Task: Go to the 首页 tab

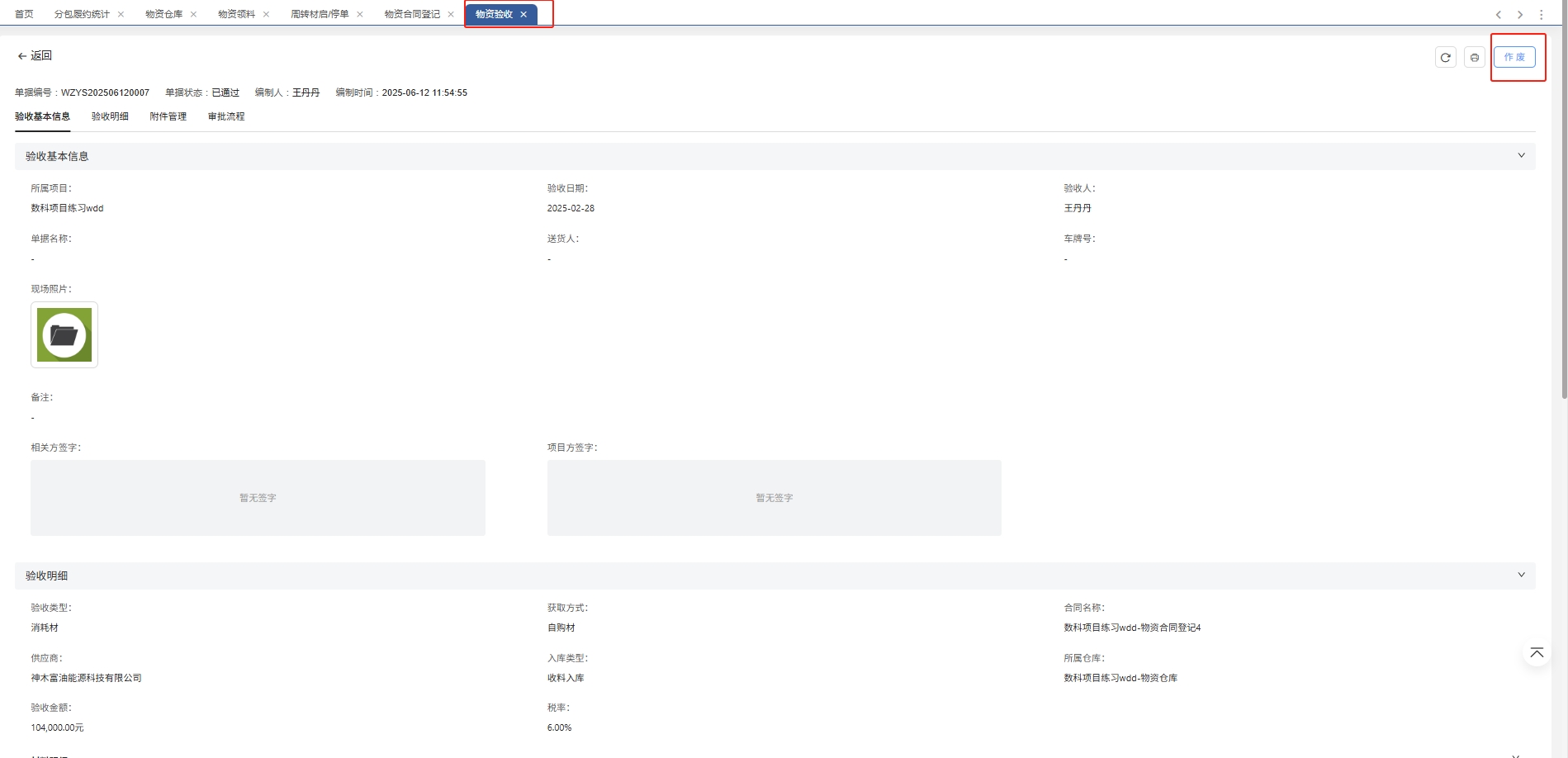Action: 24,15
